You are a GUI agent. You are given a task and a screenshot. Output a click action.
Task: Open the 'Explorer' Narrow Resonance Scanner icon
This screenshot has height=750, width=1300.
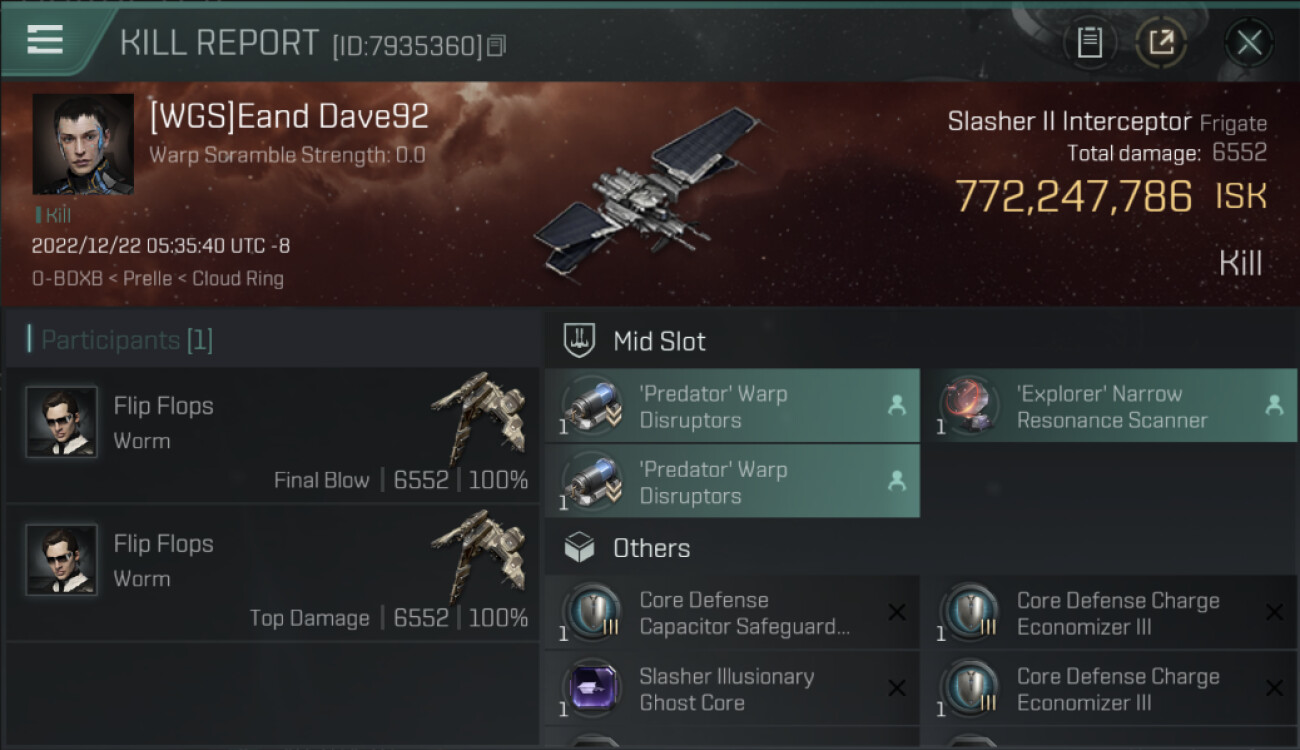971,406
